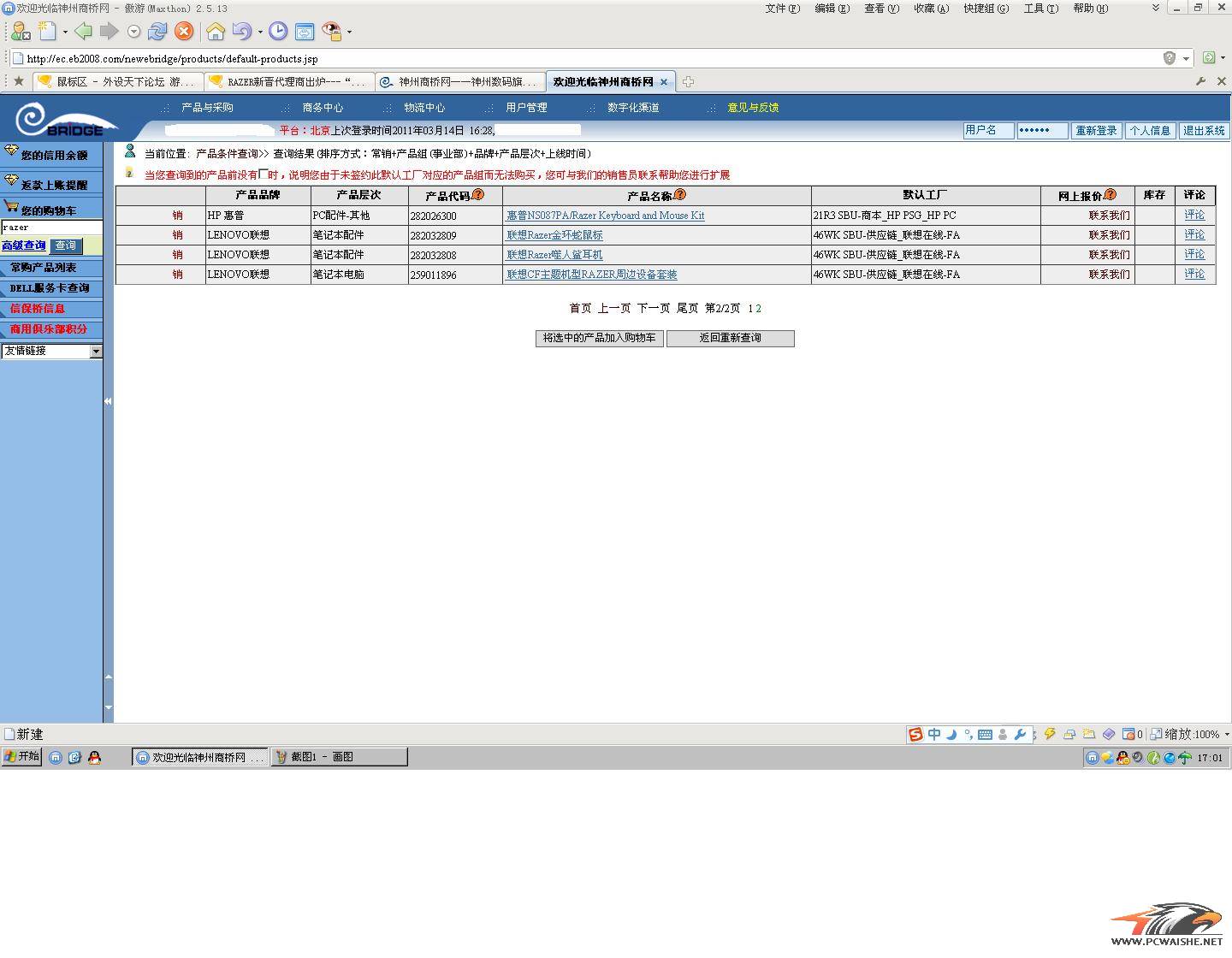Click the wrench settings icon in IME bar
Viewport: 1232px width, 958px height.
coord(1020,734)
